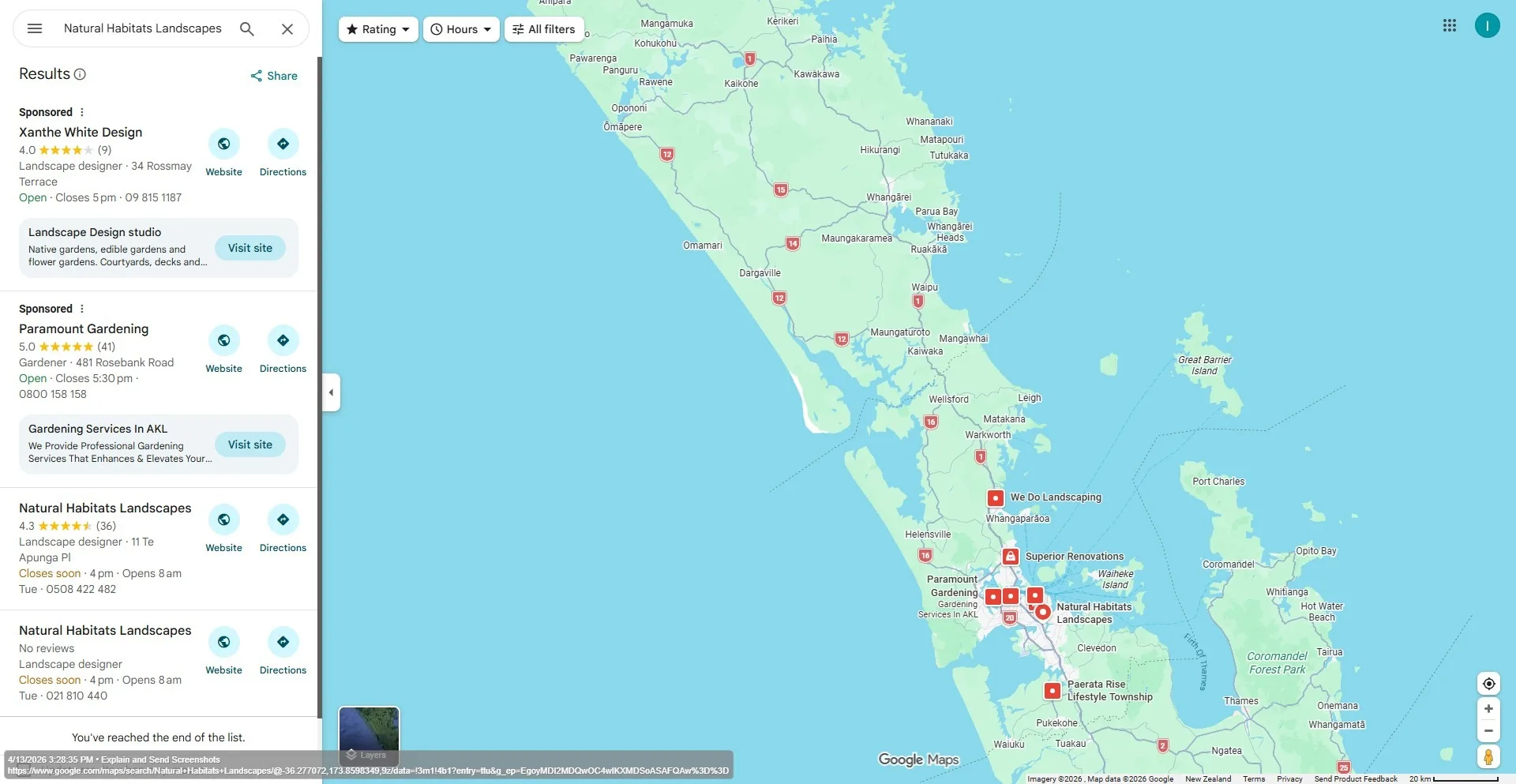1516x784 pixels.
Task: Open Google apps grid
Action: 1450,25
